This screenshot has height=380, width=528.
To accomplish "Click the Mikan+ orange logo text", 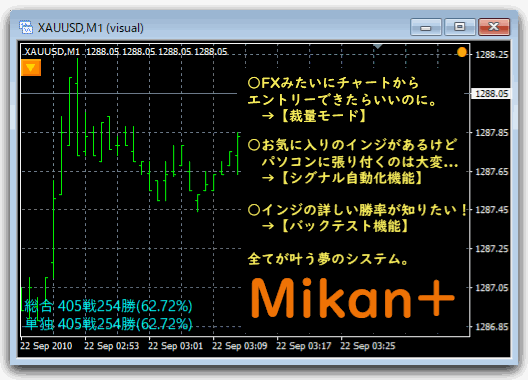I will click(353, 298).
